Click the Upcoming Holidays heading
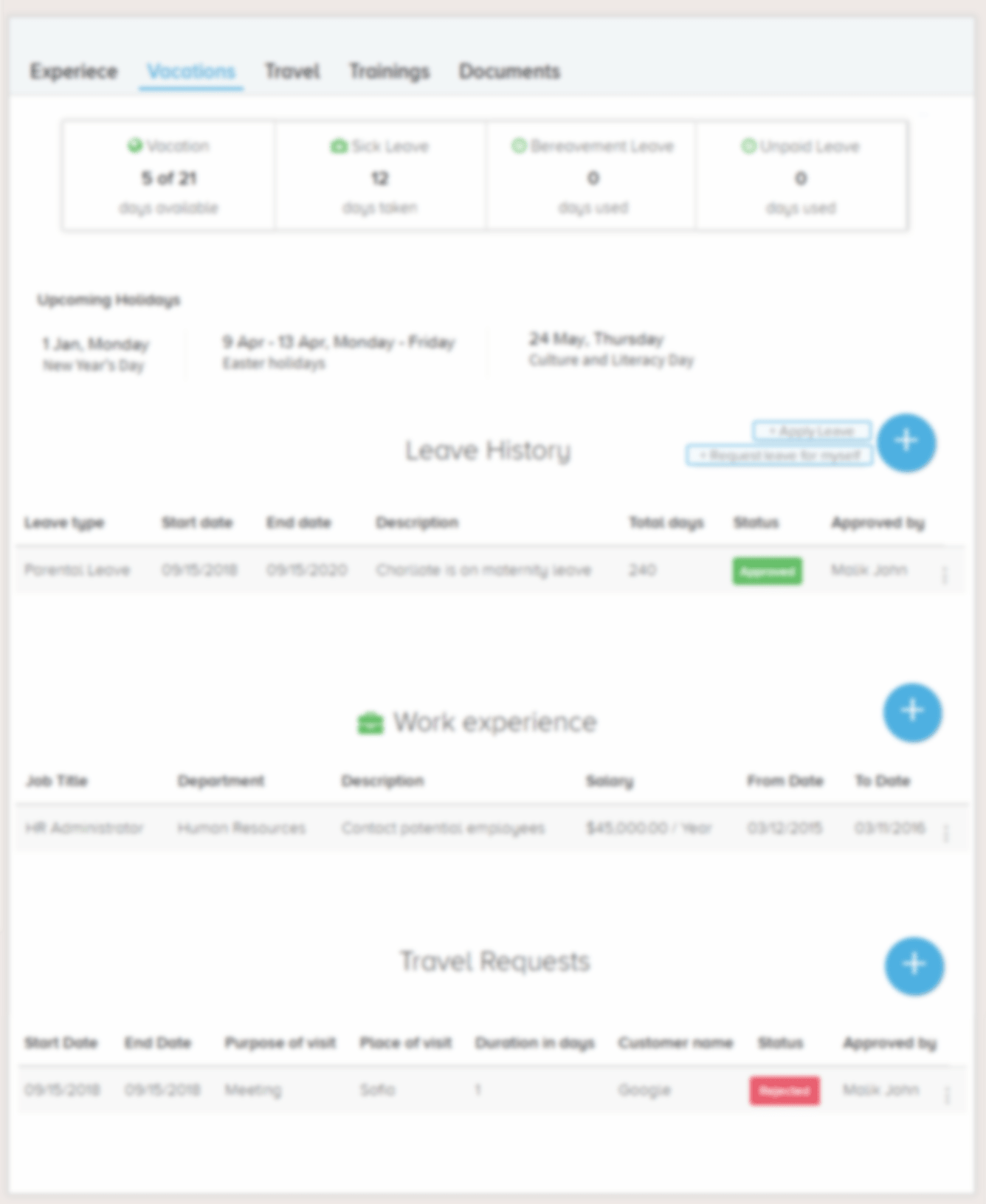The image size is (986, 1204). point(108,300)
